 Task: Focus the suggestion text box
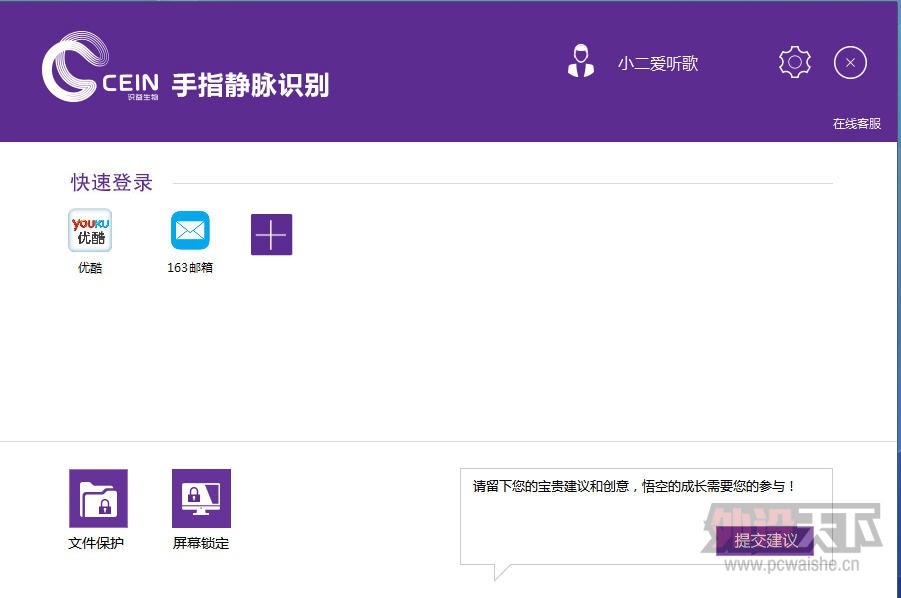pyautogui.click(x=646, y=516)
